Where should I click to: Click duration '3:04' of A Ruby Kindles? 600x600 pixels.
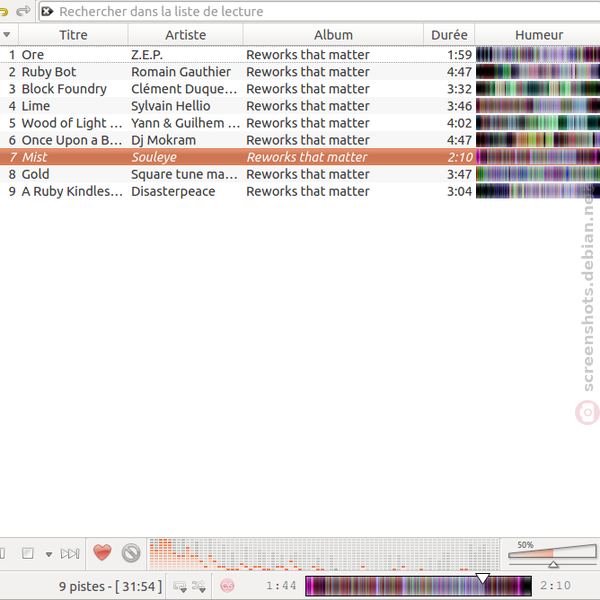[460, 191]
